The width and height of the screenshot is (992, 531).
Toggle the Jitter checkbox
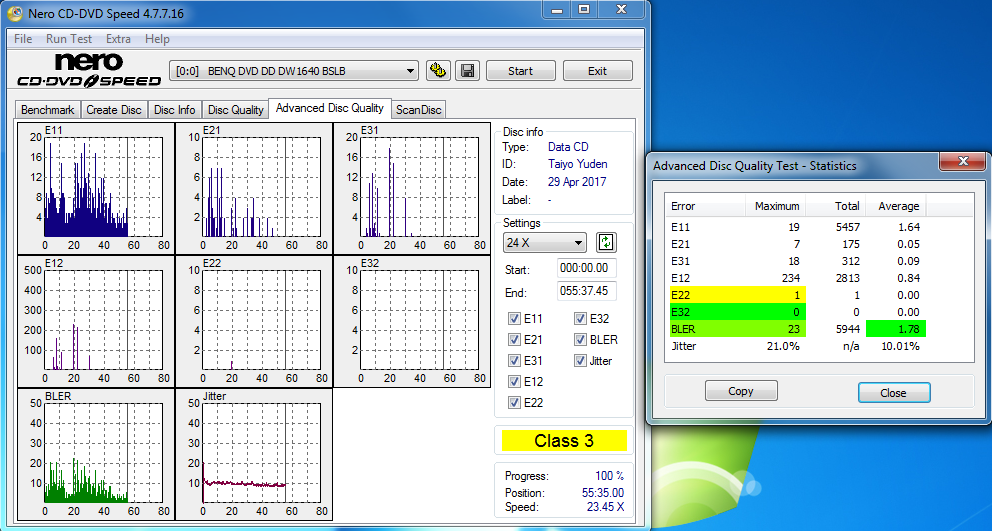point(580,361)
